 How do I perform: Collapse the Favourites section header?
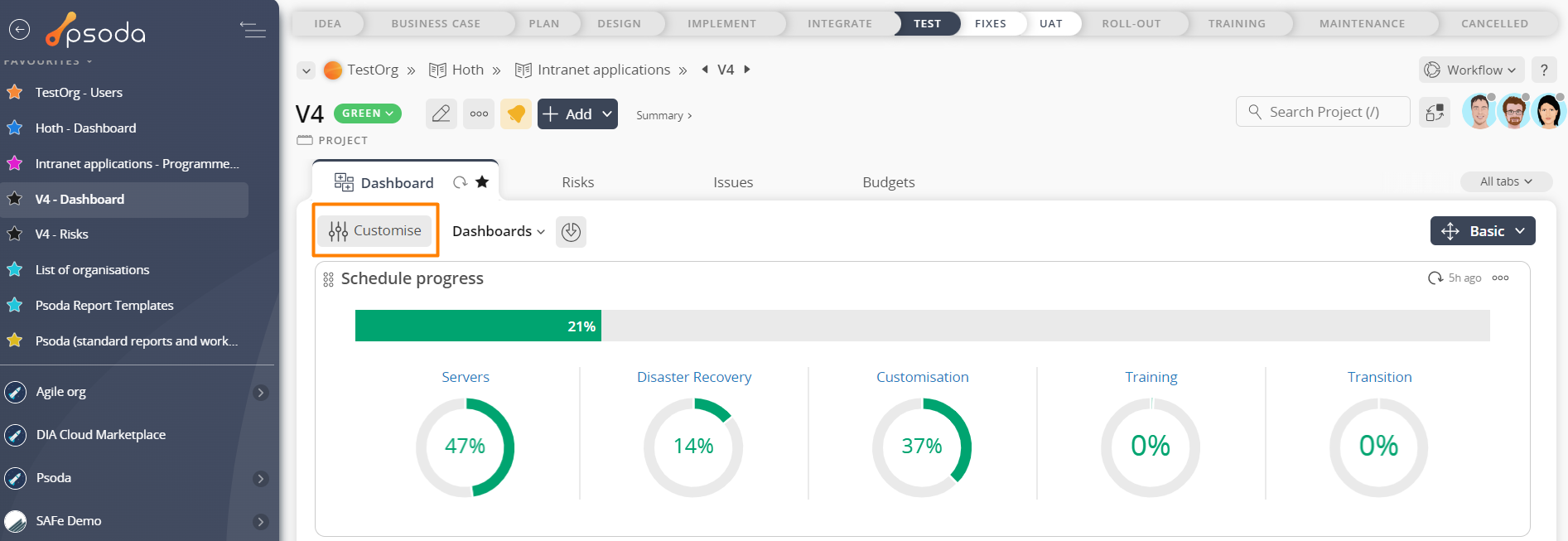[48, 61]
